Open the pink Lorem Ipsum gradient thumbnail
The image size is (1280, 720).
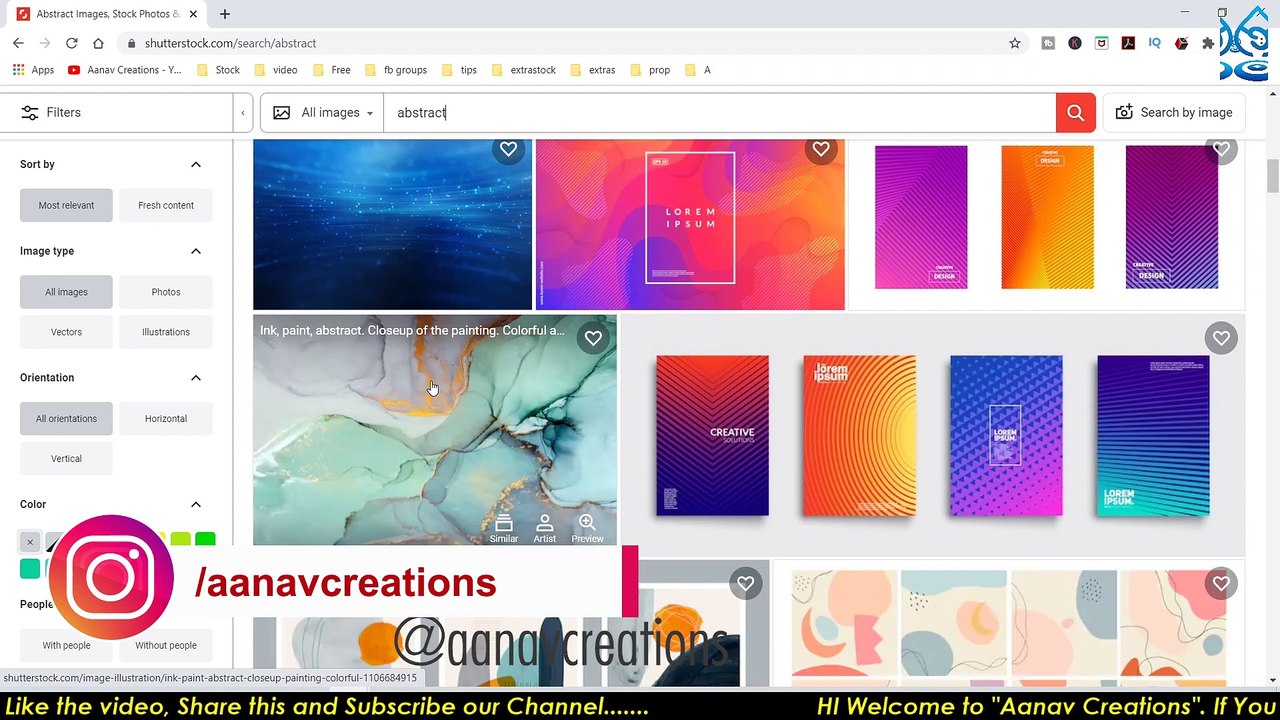(x=690, y=225)
